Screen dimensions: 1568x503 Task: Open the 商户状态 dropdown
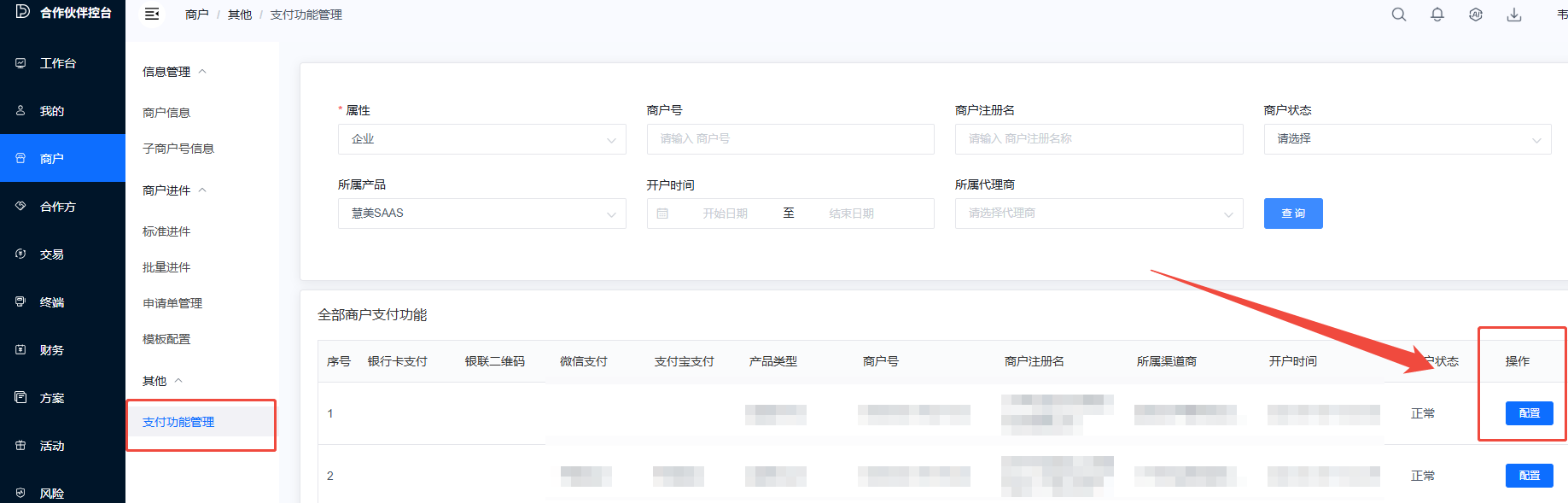click(x=1407, y=139)
